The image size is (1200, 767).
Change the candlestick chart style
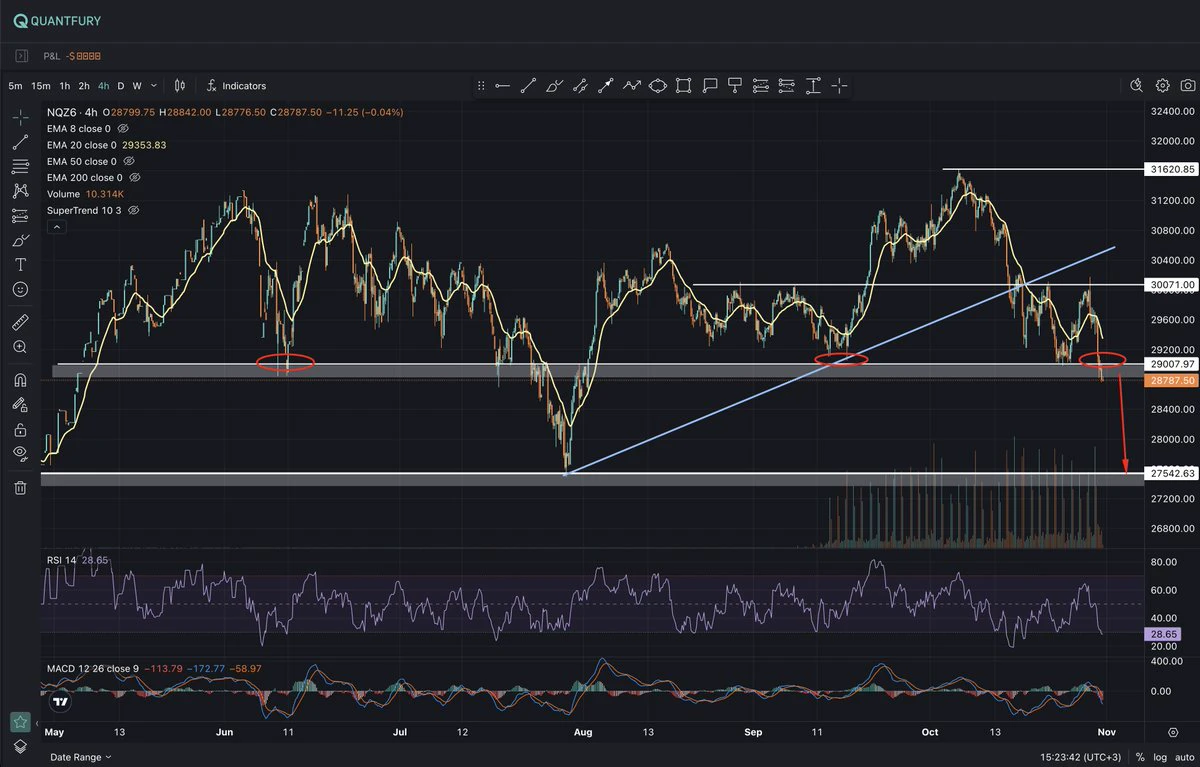[x=180, y=86]
